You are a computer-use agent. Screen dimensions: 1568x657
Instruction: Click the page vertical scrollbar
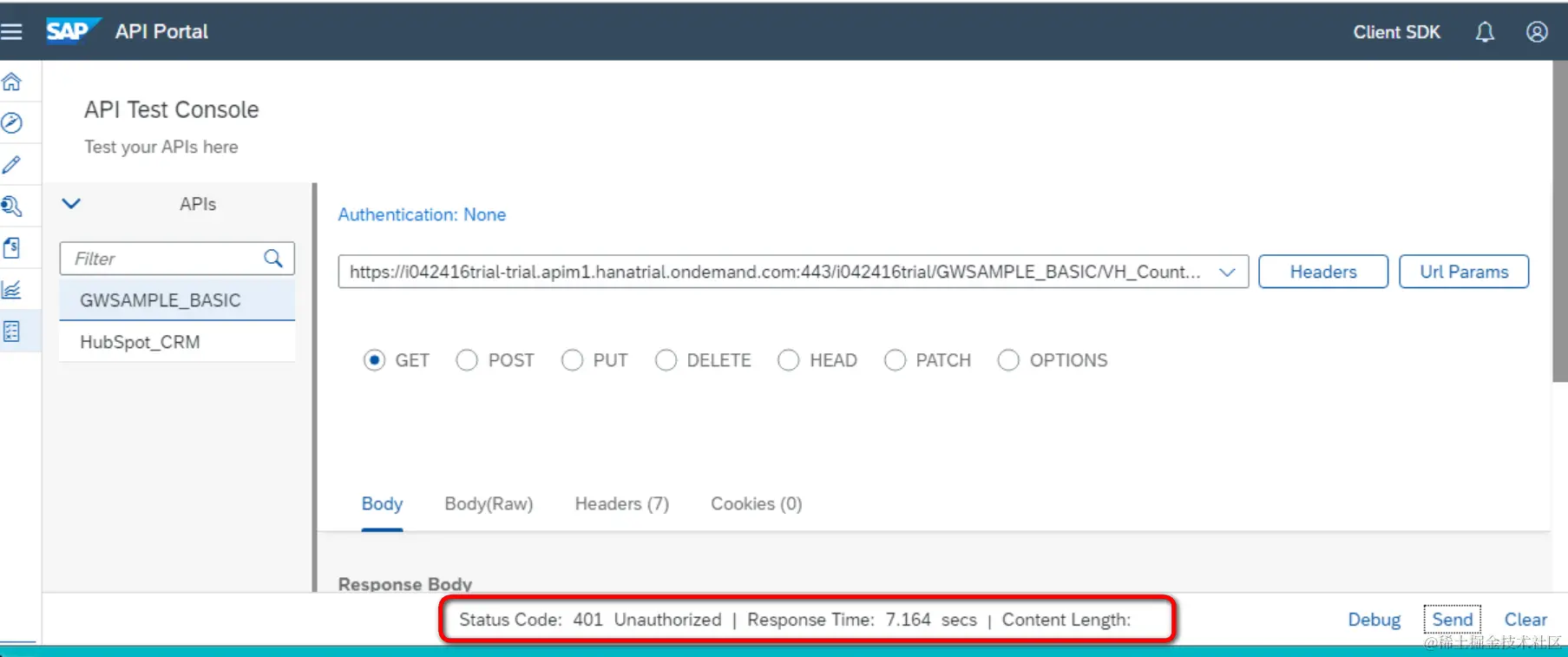point(1559,221)
